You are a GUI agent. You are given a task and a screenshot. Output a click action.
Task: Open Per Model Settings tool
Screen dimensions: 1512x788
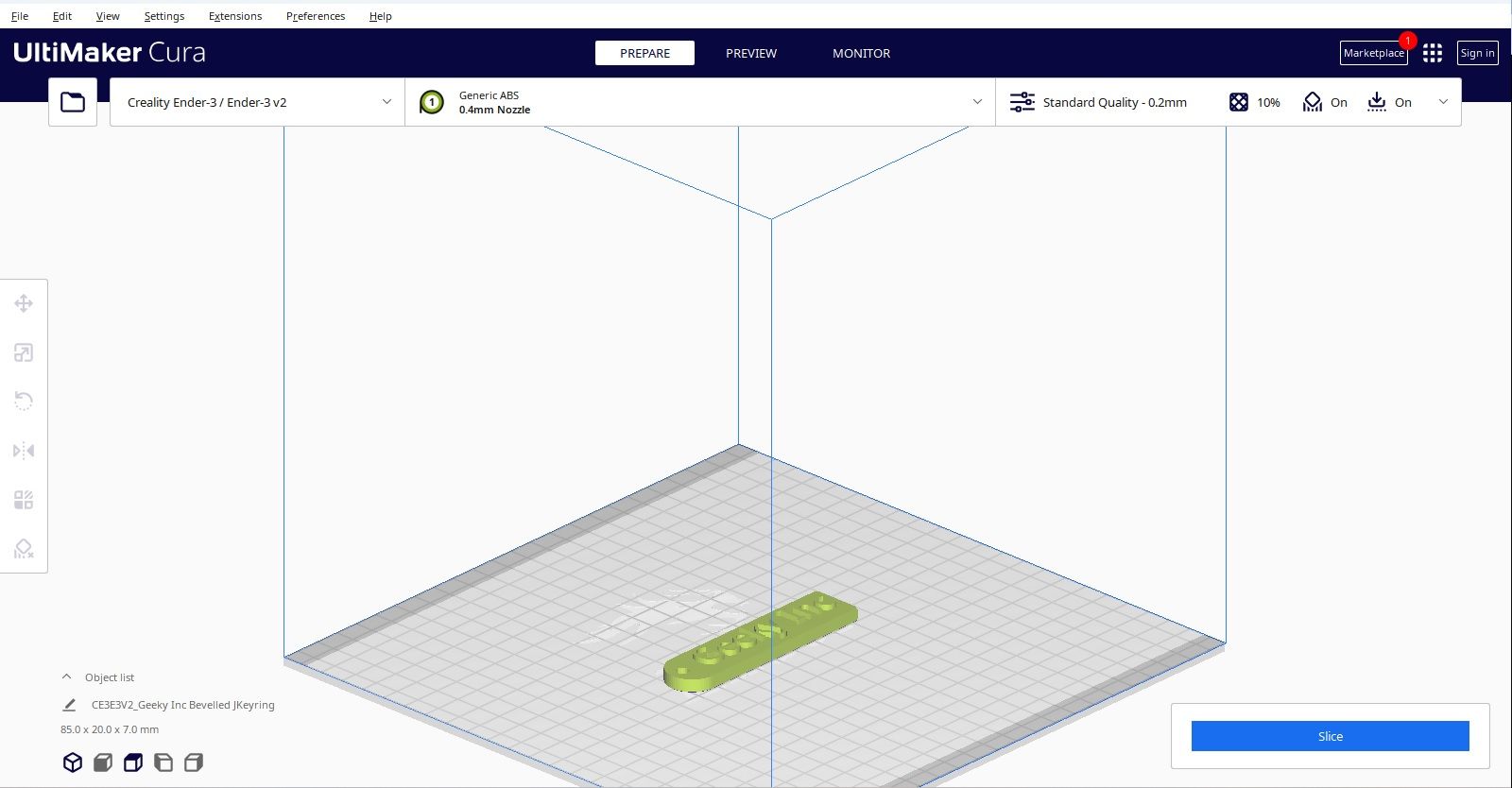tap(24, 500)
